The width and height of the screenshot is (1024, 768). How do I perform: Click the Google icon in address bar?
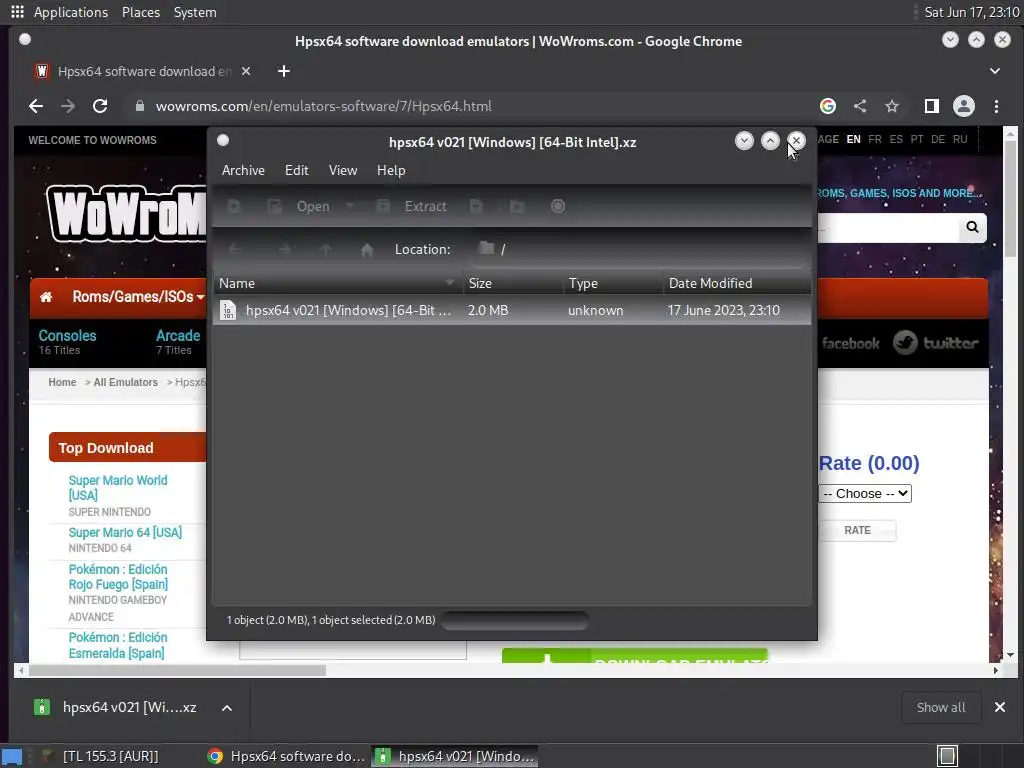827,106
